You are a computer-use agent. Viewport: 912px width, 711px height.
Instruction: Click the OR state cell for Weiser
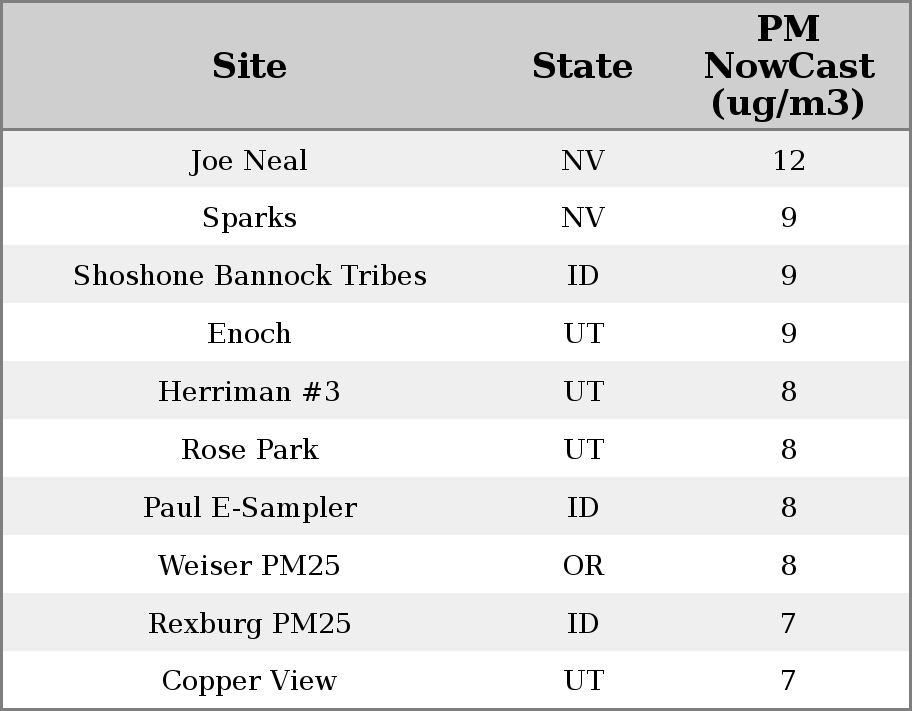[582, 566]
